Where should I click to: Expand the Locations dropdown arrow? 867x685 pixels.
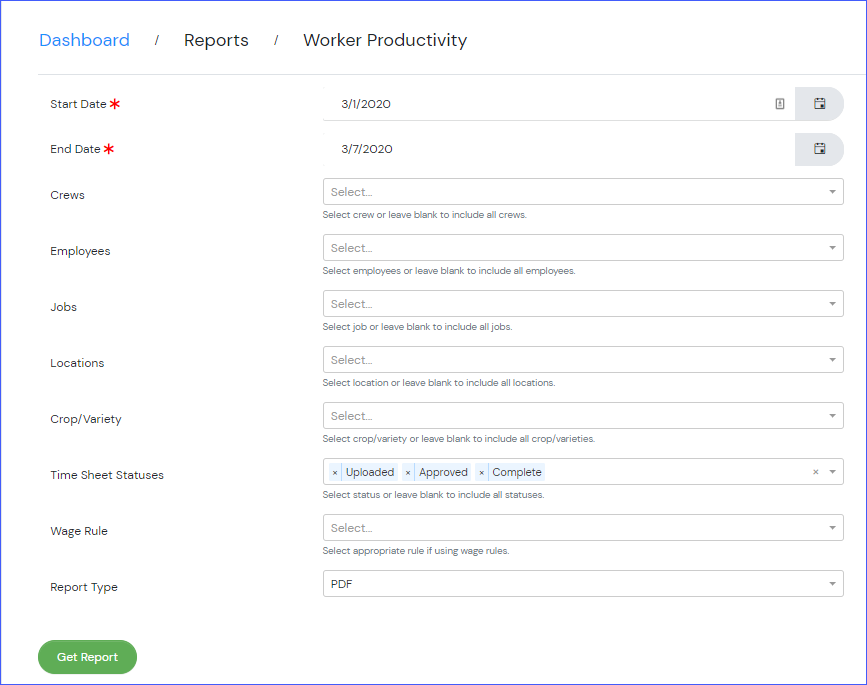[832, 360]
